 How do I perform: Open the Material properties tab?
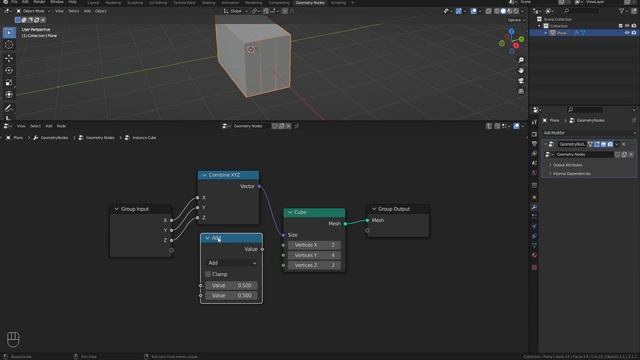(534, 255)
